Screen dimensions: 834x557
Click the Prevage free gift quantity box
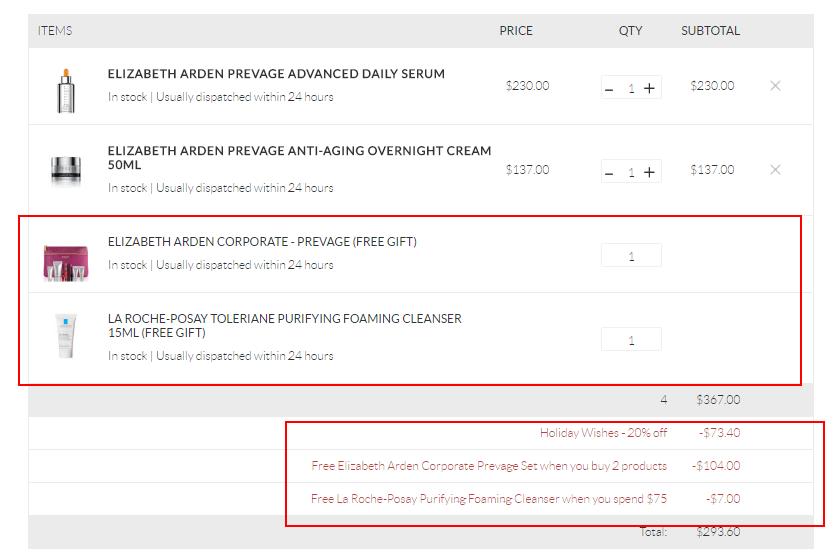(631, 256)
